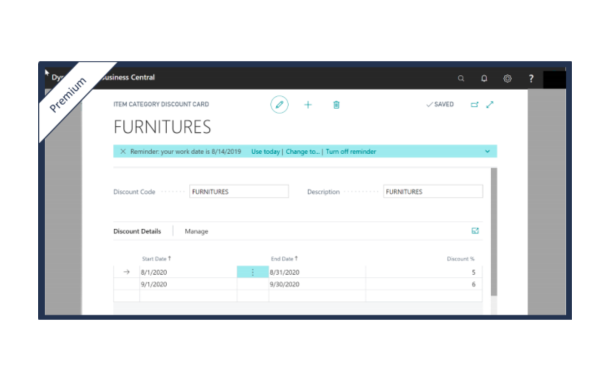
Task: Click the expand to full screen arrows icon
Action: click(x=490, y=104)
